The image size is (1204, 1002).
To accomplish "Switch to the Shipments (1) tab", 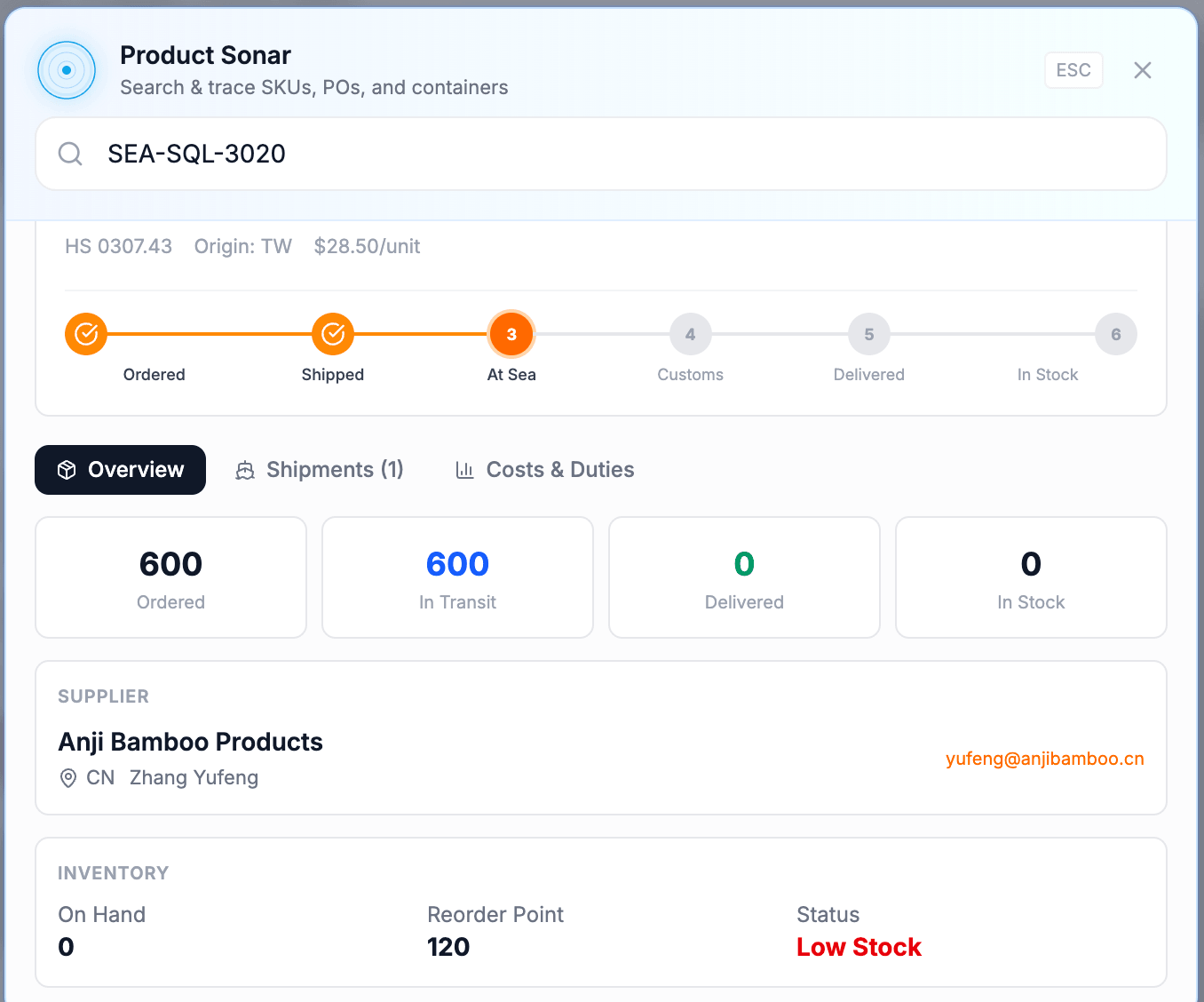I will pos(320,470).
